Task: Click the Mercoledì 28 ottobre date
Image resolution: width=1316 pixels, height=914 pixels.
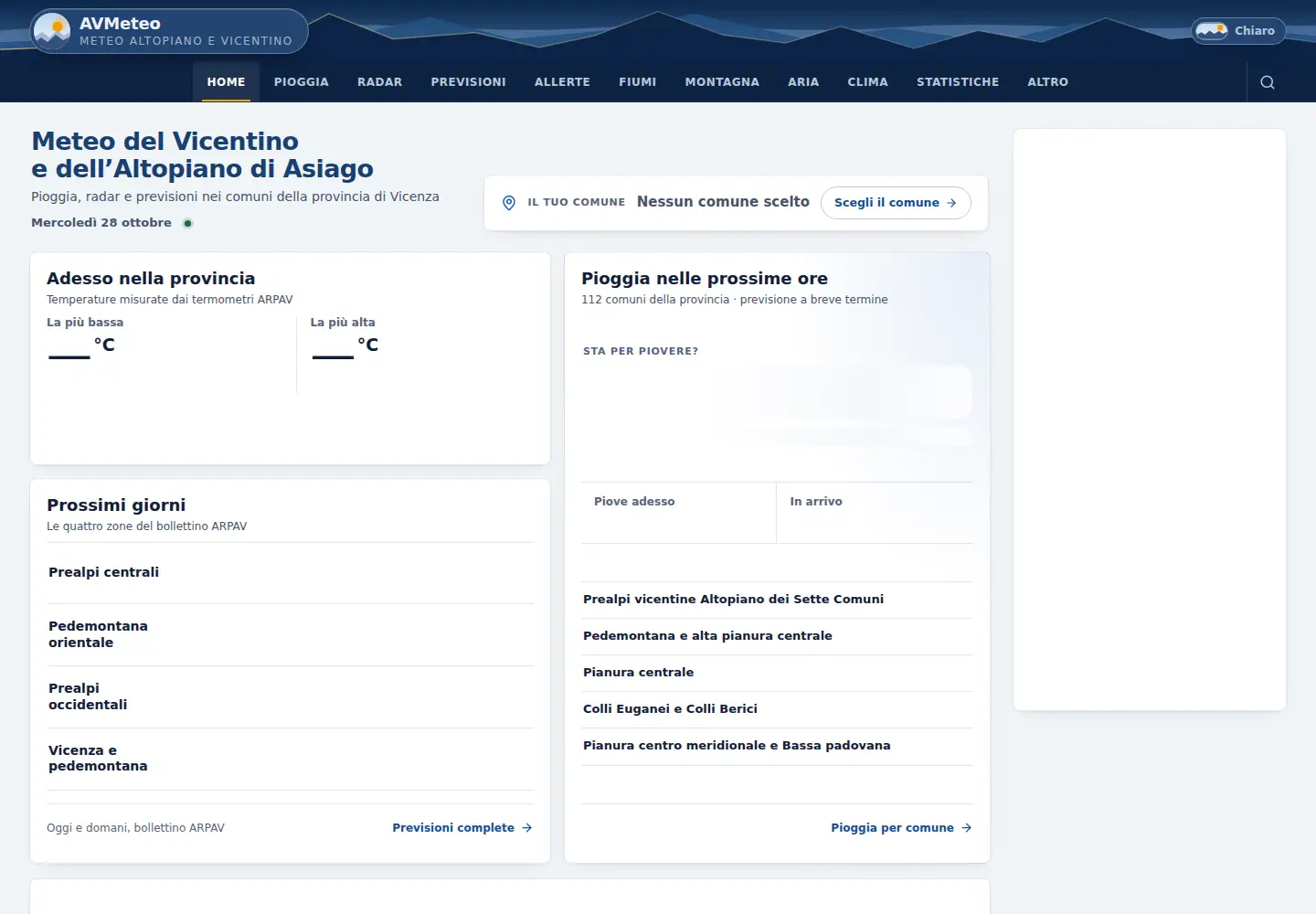Action: (x=101, y=223)
